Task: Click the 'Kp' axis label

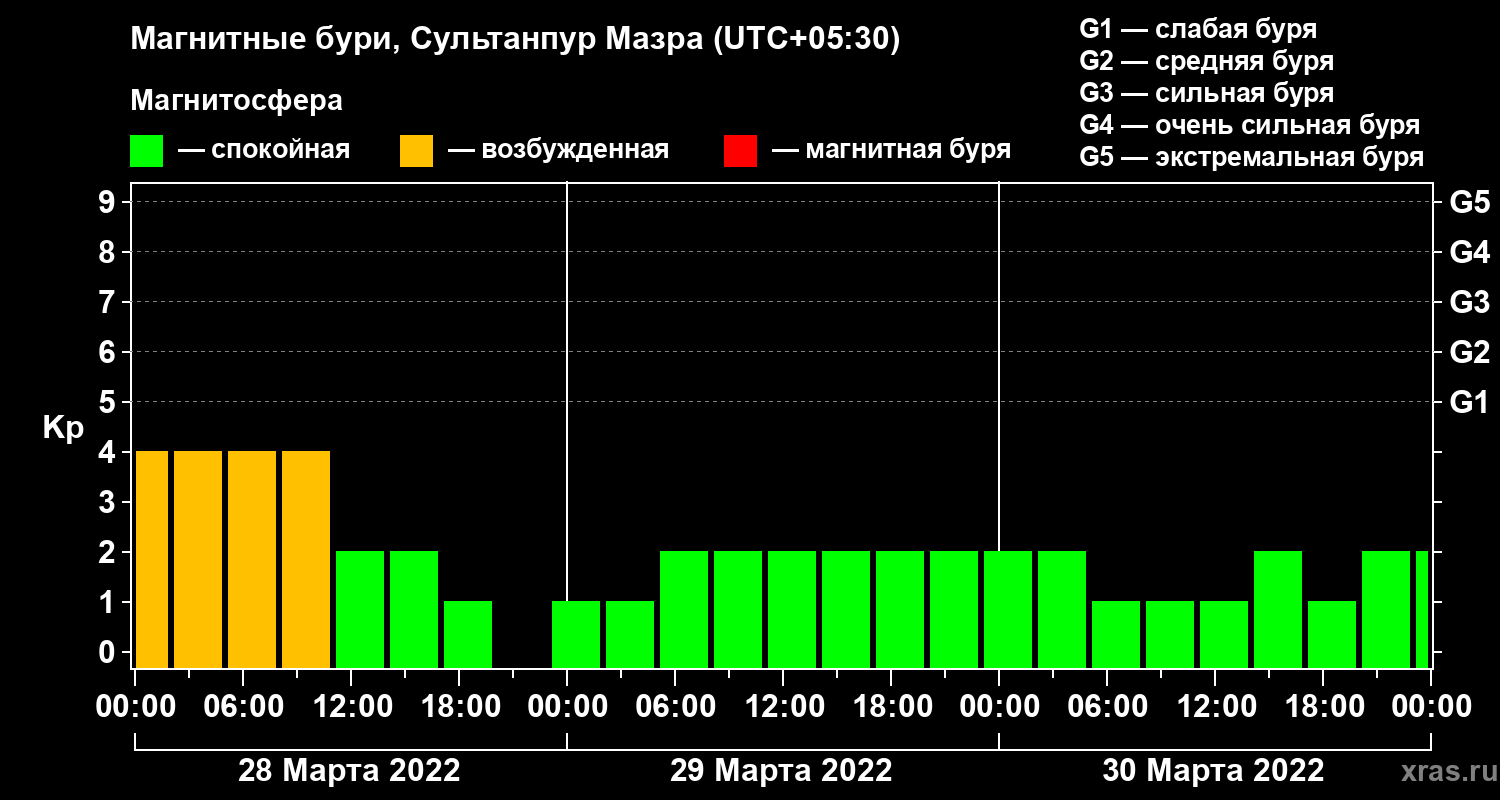Action: [x=63, y=428]
